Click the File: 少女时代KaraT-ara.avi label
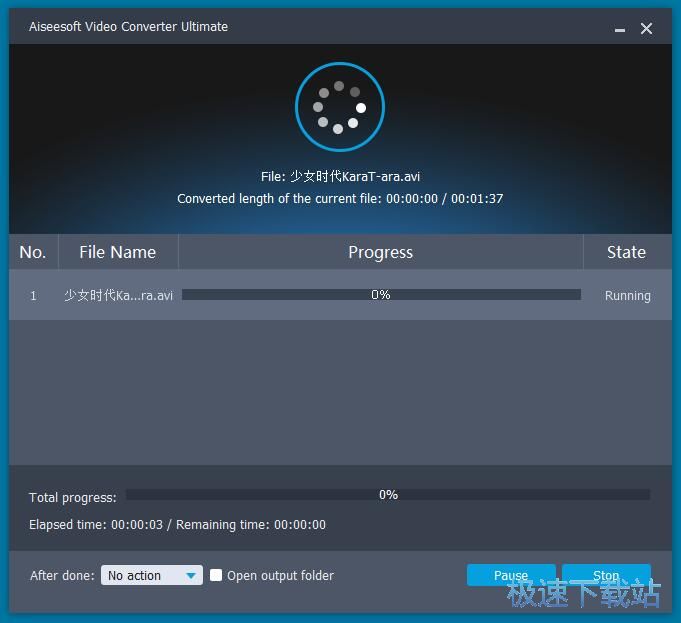This screenshot has width=681, height=623. [x=340, y=176]
